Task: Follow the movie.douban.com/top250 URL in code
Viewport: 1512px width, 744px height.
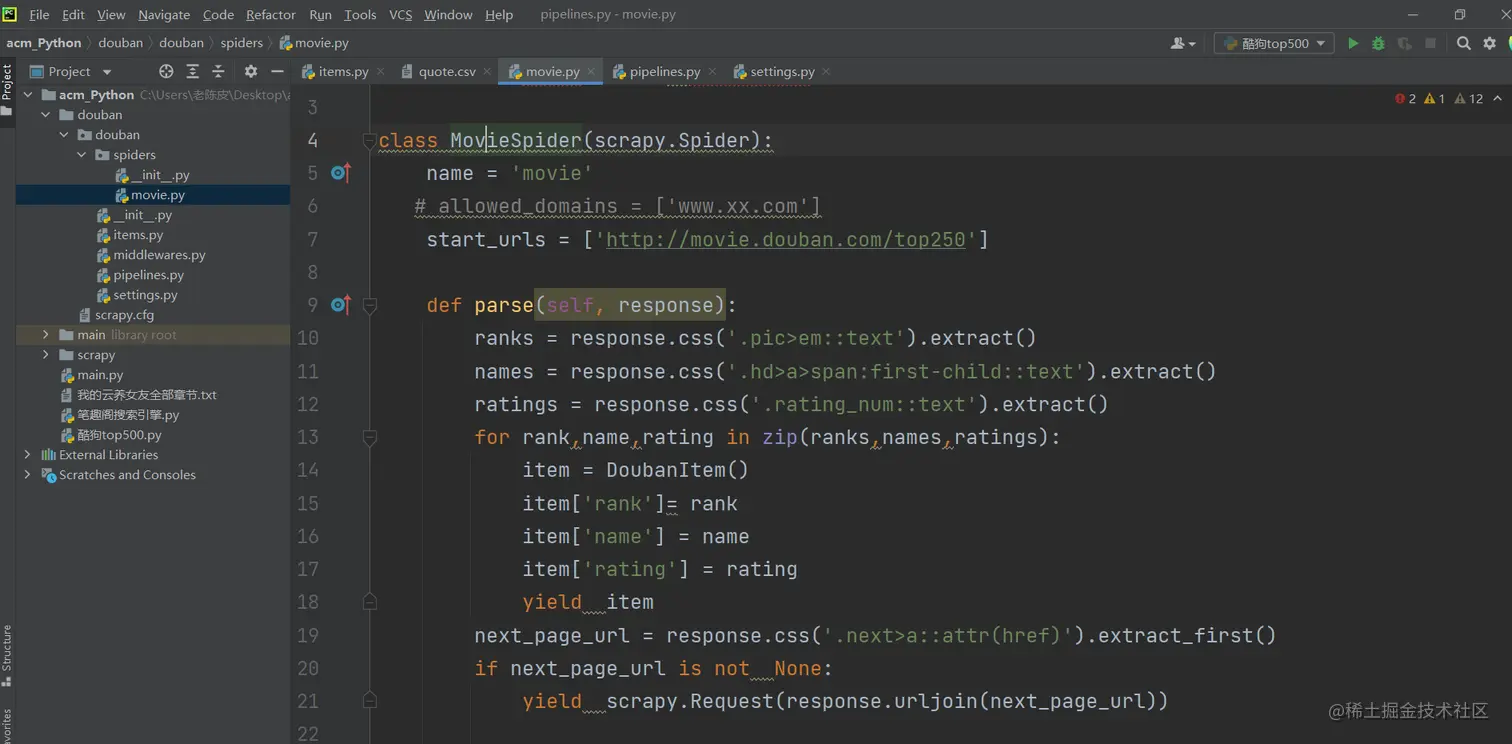Action: pos(785,240)
